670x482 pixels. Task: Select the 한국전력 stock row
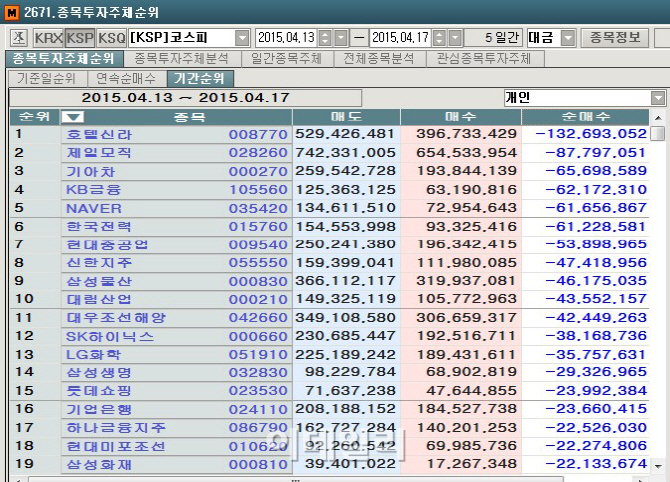(x=329, y=226)
